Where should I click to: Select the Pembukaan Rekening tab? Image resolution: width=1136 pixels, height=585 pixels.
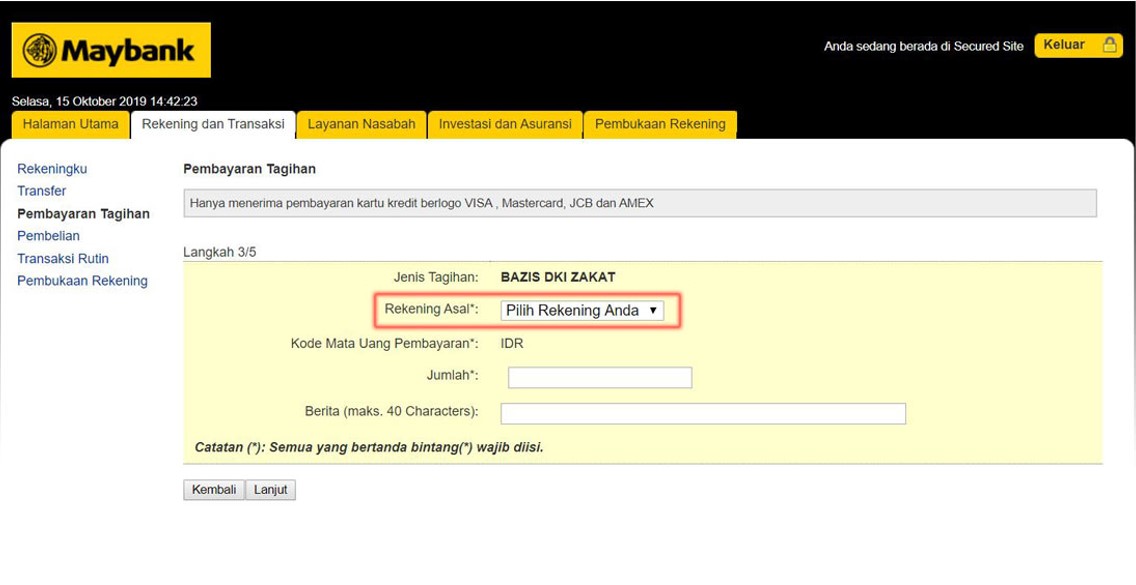660,124
